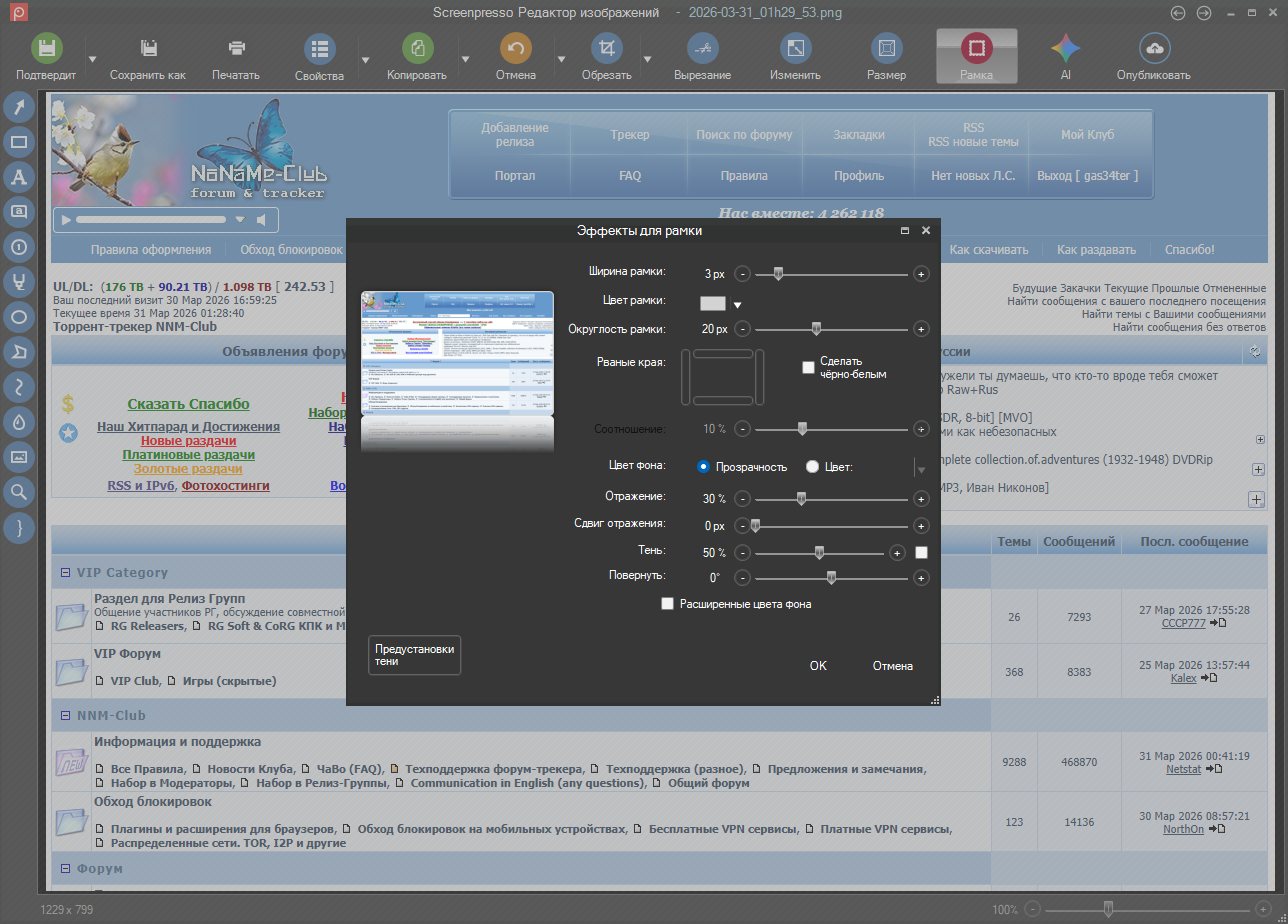Activate the magnifier tool in sidebar
Screen dimensions: 1288x924
point(19,491)
